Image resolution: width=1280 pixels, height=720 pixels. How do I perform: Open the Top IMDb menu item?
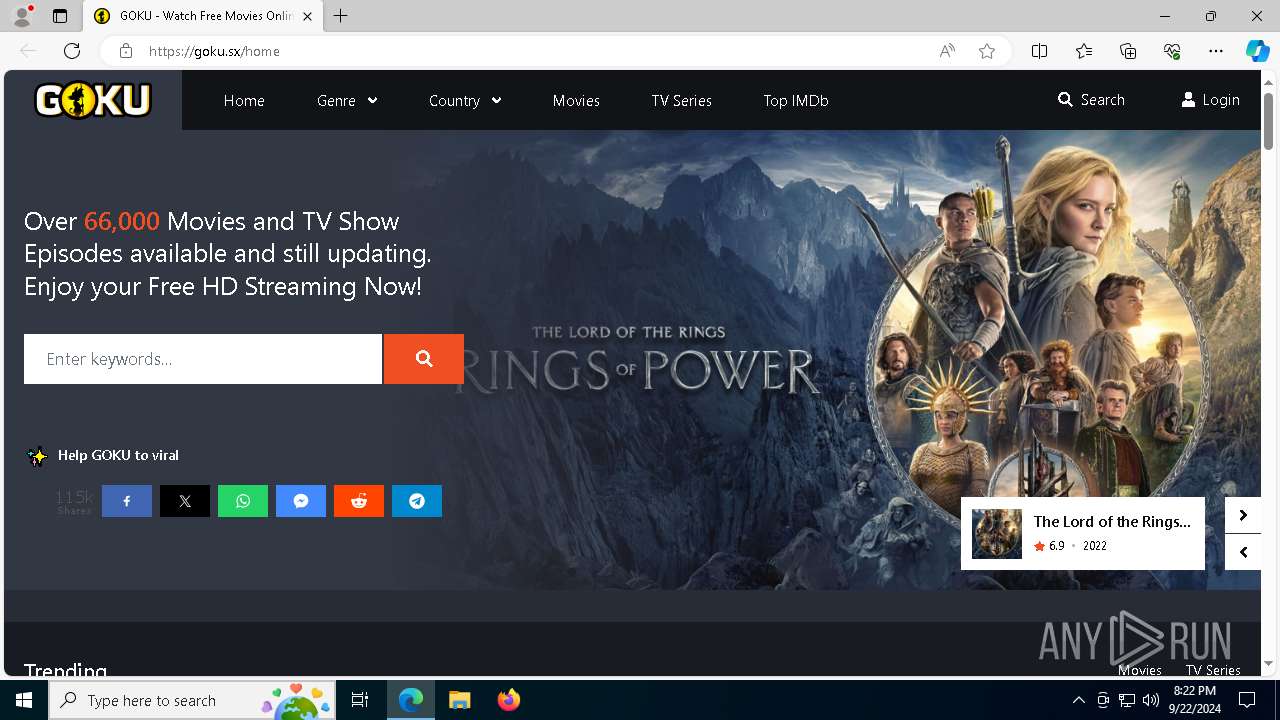click(x=795, y=100)
